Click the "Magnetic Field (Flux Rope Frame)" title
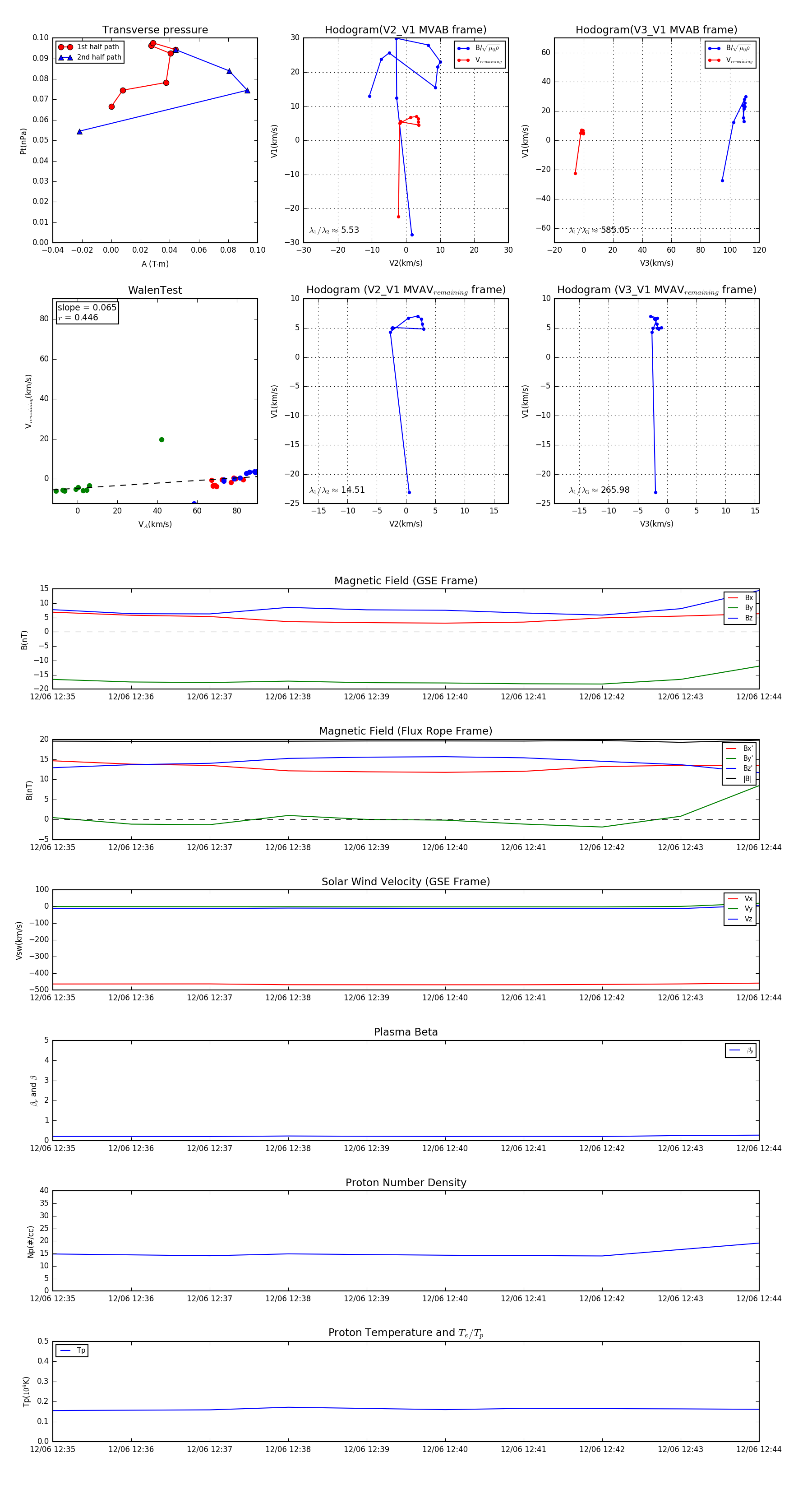 tap(406, 731)
